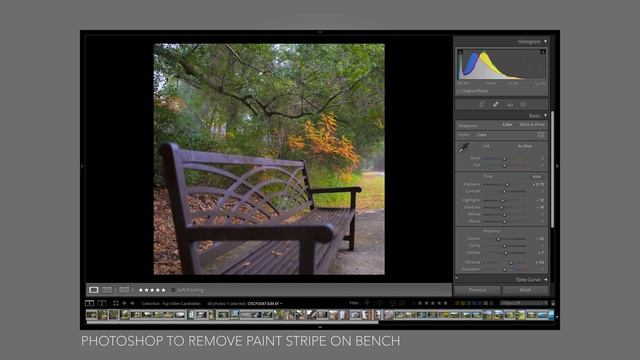Adjust the Blacks slider handle
Screen dimensions: 640x360
pyautogui.click(x=504, y=221)
